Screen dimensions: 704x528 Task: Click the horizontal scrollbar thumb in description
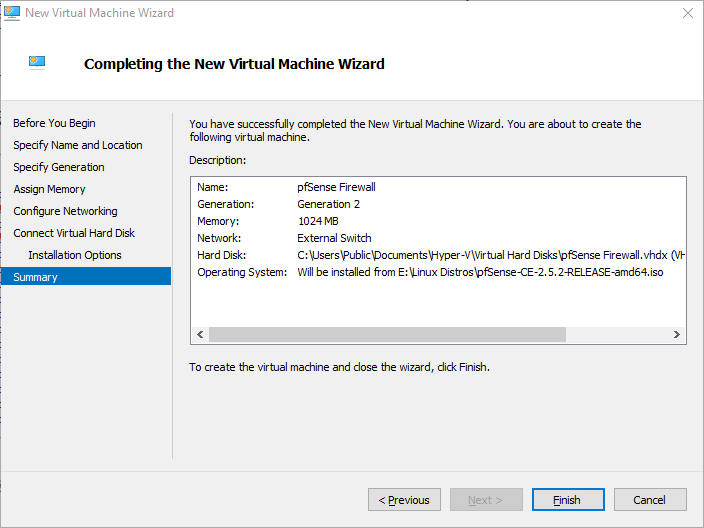tap(387, 335)
